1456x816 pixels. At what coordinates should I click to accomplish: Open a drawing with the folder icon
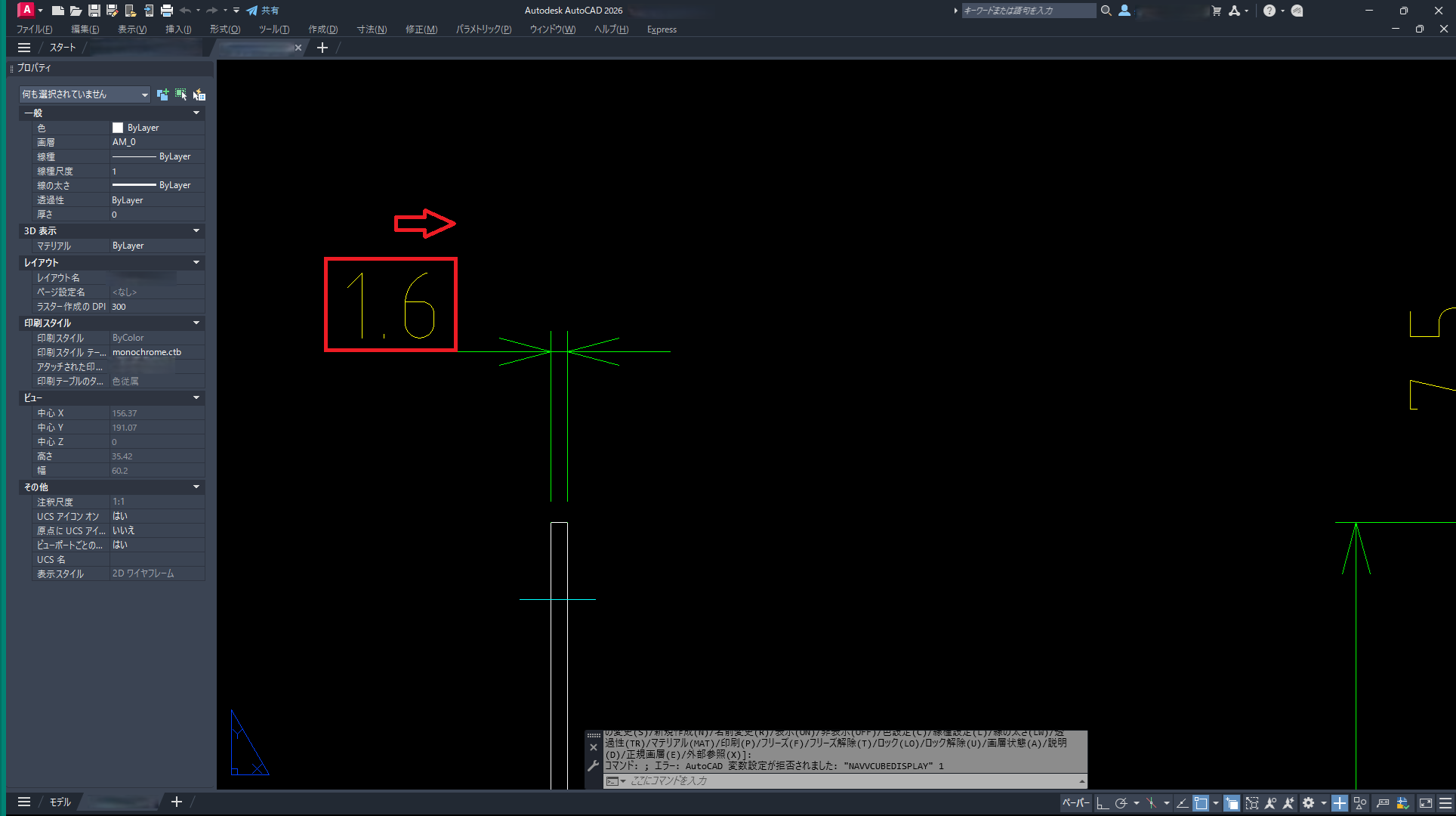point(76,11)
